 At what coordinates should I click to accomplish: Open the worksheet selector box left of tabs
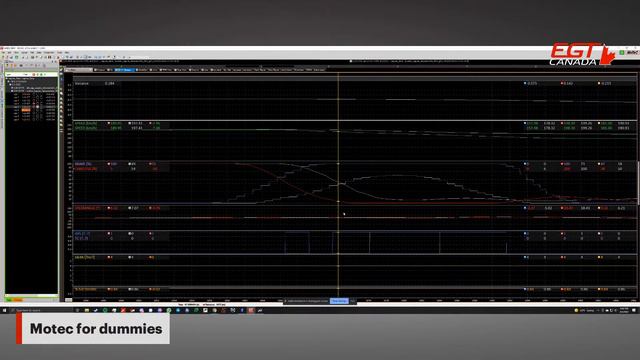[79, 70]
